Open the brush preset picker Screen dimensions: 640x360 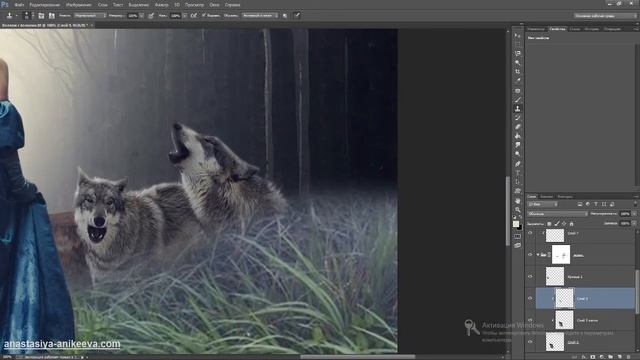tap(27, 16)
